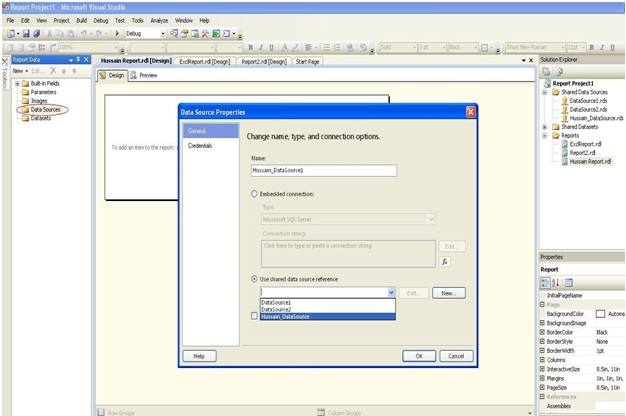Viewport: 626px width, 416px height.
Task: Click the Property Pages icon in the Properties panel
Action: coord(569,283)
